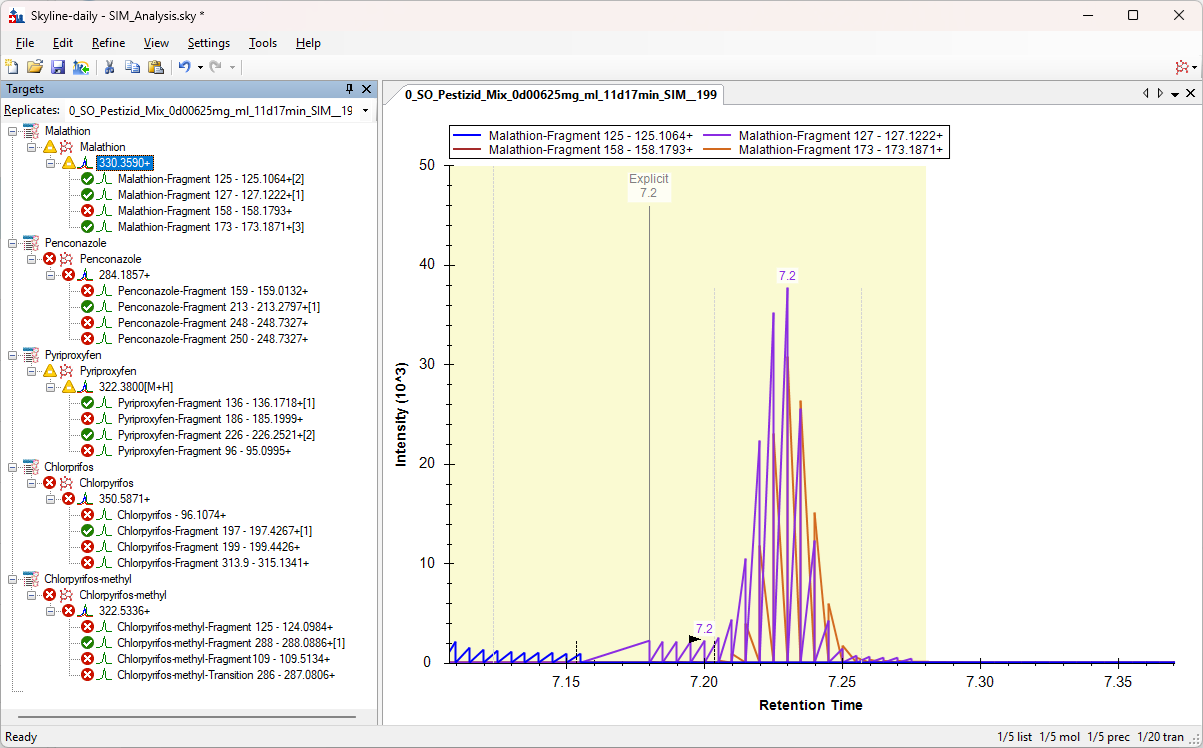Viewport: 1203px width, 748px height.
Task: Collapse the Penconazole 284.1857+ precursor node
Action: 51,275
